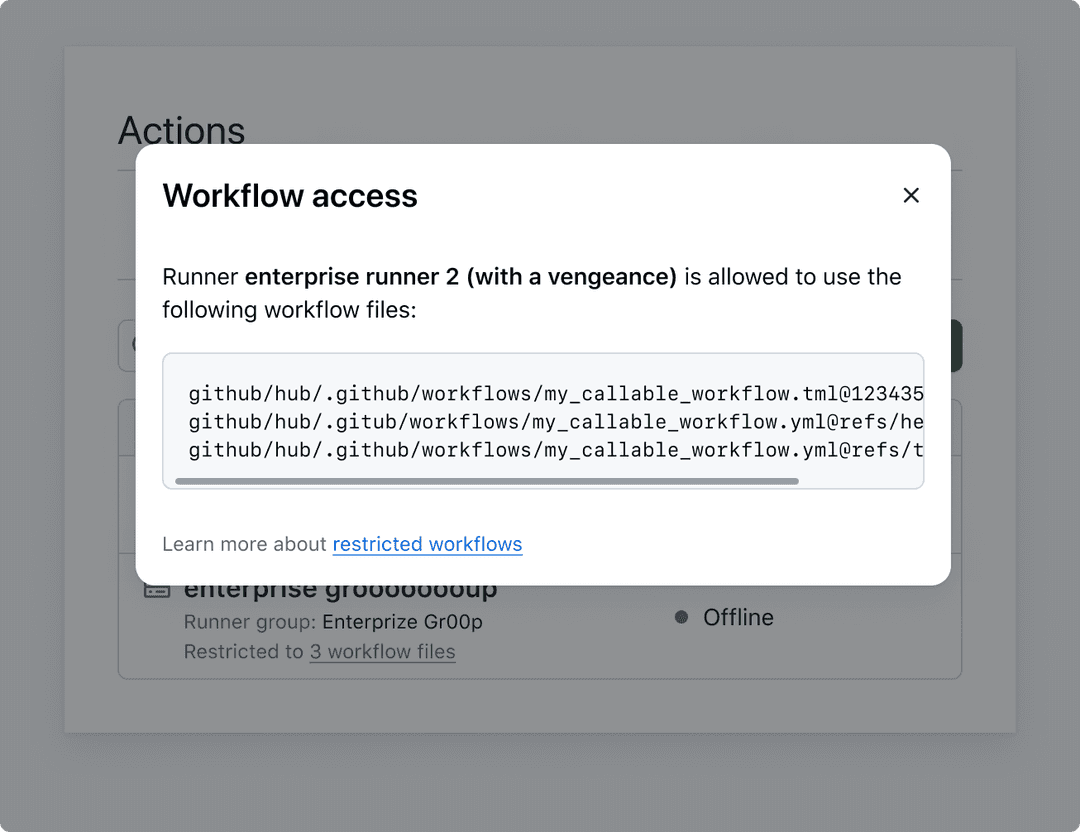Click the Learn more about helper text
Image resolution: width=1080 pixels, height=832 pixels.
246,544
